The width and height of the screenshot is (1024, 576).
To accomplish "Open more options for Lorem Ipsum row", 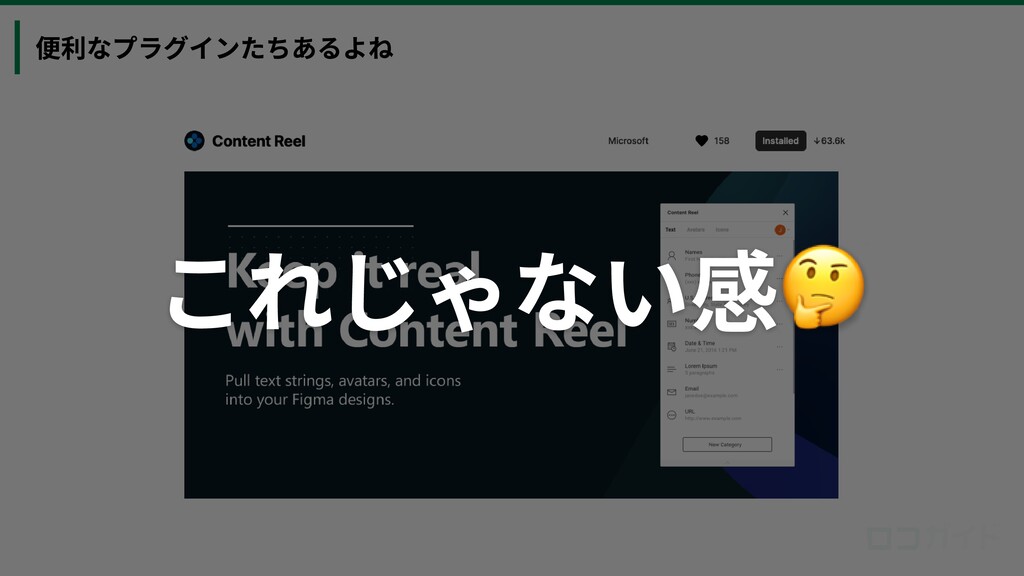I will [x=779, y=370].
